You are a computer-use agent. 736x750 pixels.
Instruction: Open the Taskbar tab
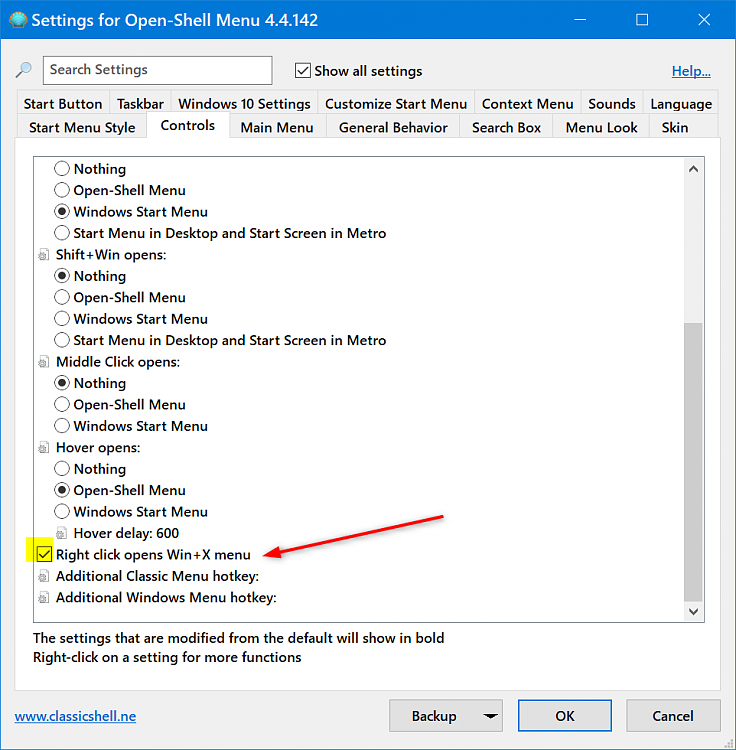point(140,104)
